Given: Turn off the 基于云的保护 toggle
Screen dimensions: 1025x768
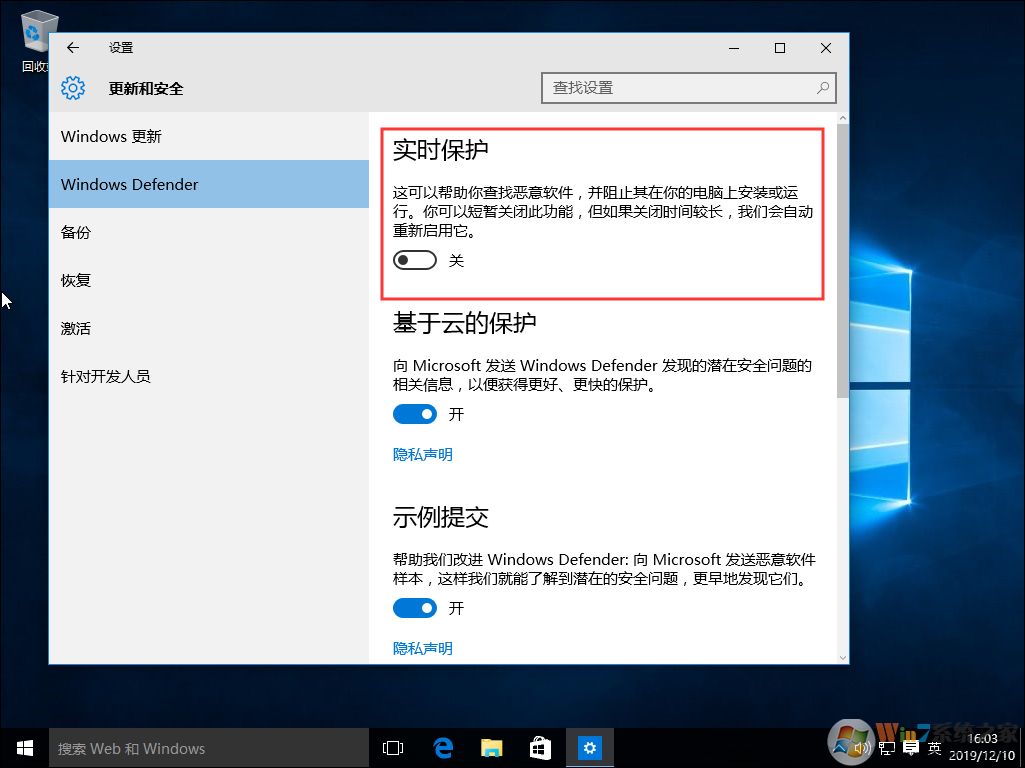Looking at the screenshot, I should point(415,414).
